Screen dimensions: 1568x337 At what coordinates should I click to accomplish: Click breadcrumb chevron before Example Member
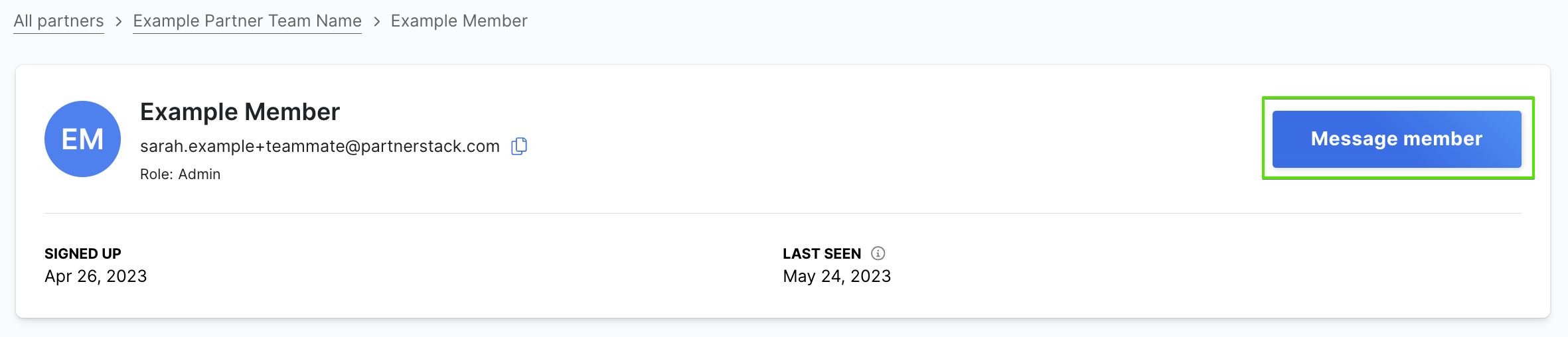376,21
